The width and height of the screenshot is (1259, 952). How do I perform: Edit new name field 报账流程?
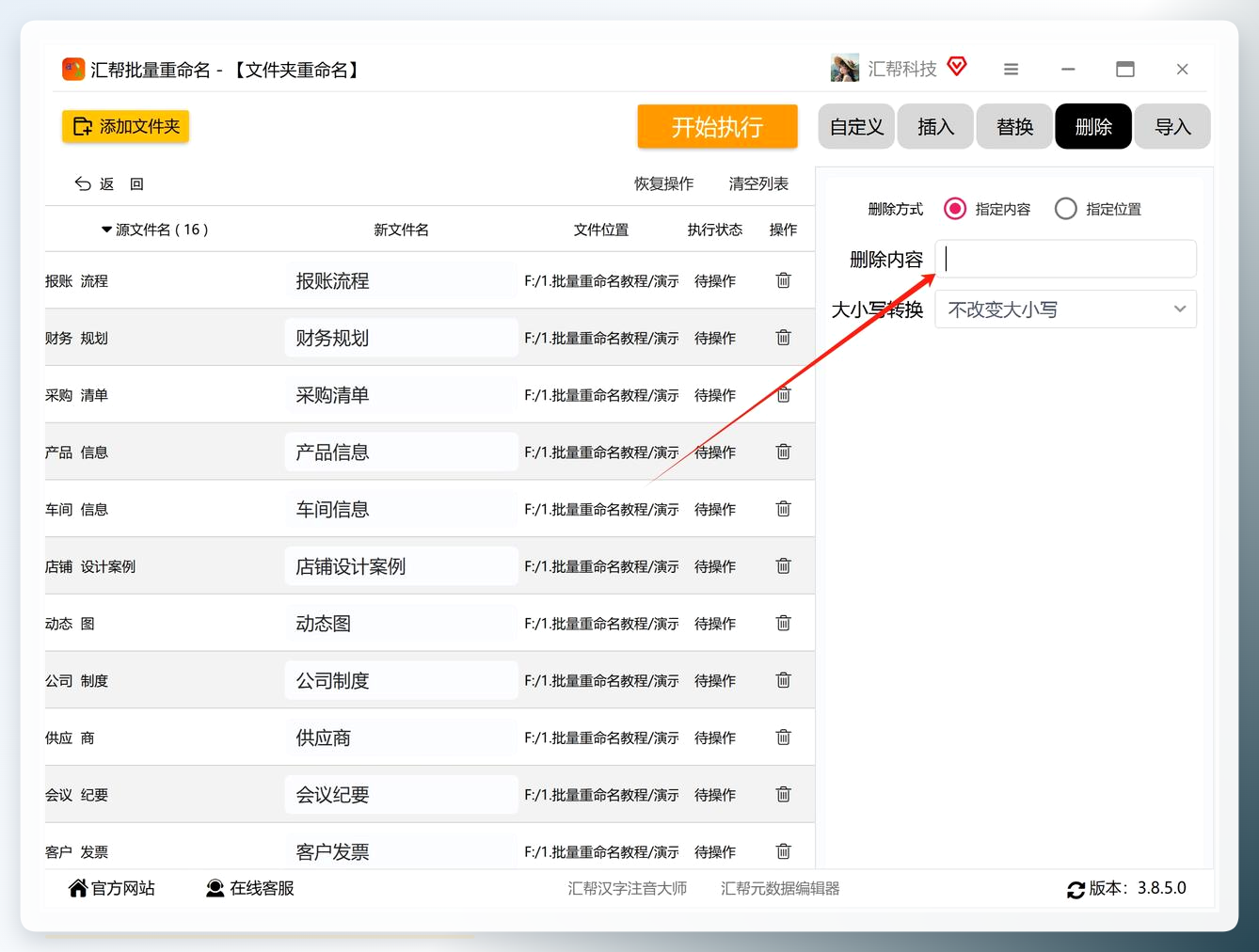[x=401, y=281]
